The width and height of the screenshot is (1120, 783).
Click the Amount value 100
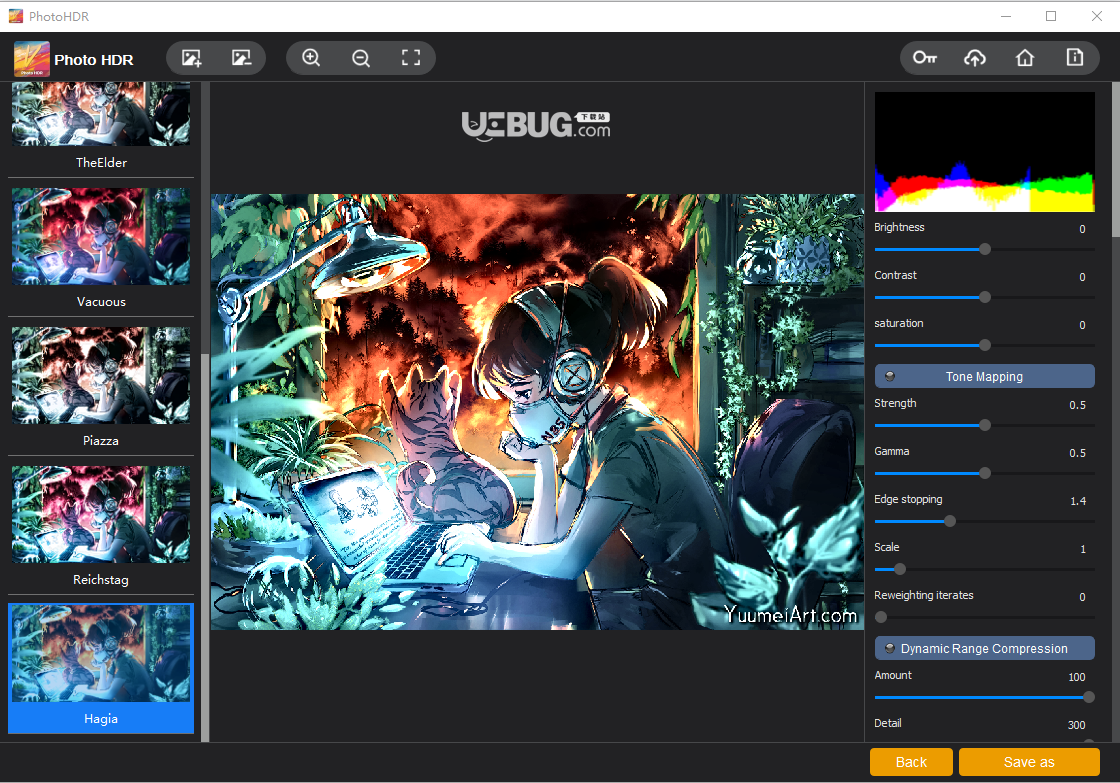point(1076,677)
